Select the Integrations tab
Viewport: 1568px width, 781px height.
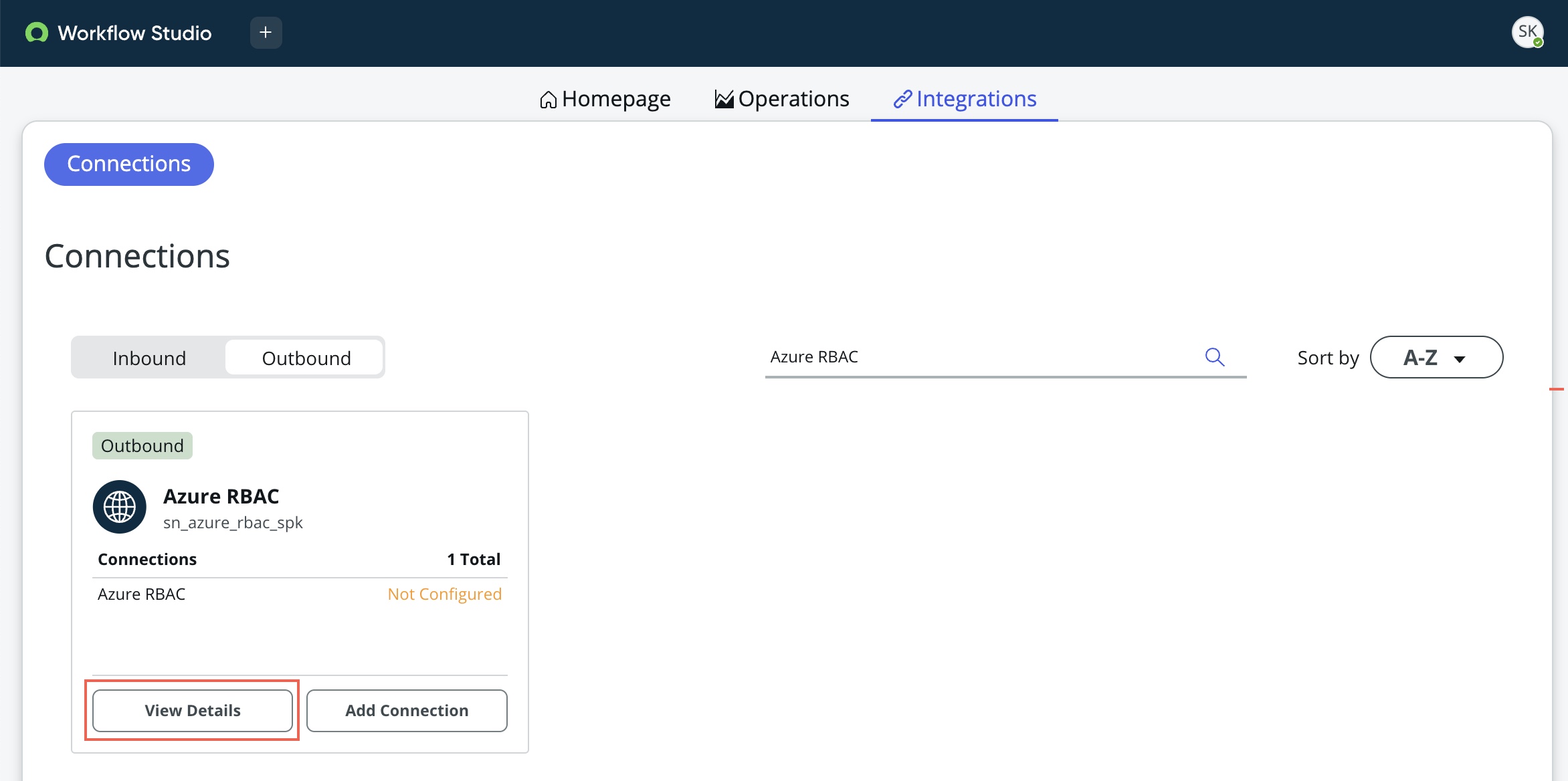tap(965, 99)
